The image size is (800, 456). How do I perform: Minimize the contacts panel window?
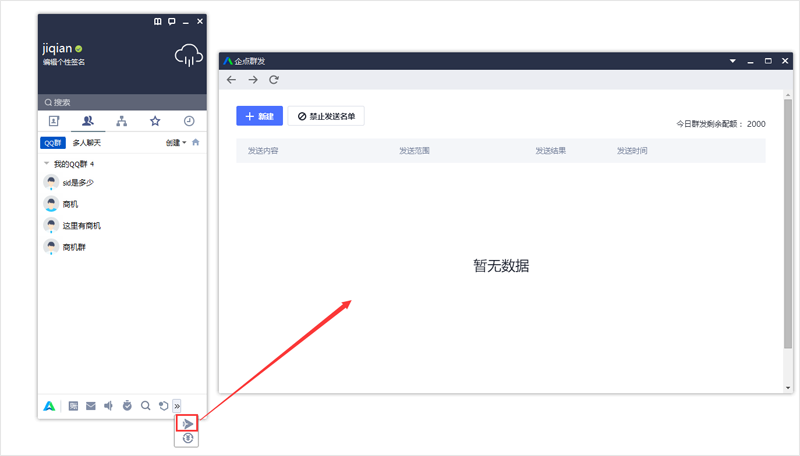tap(186, 22)
